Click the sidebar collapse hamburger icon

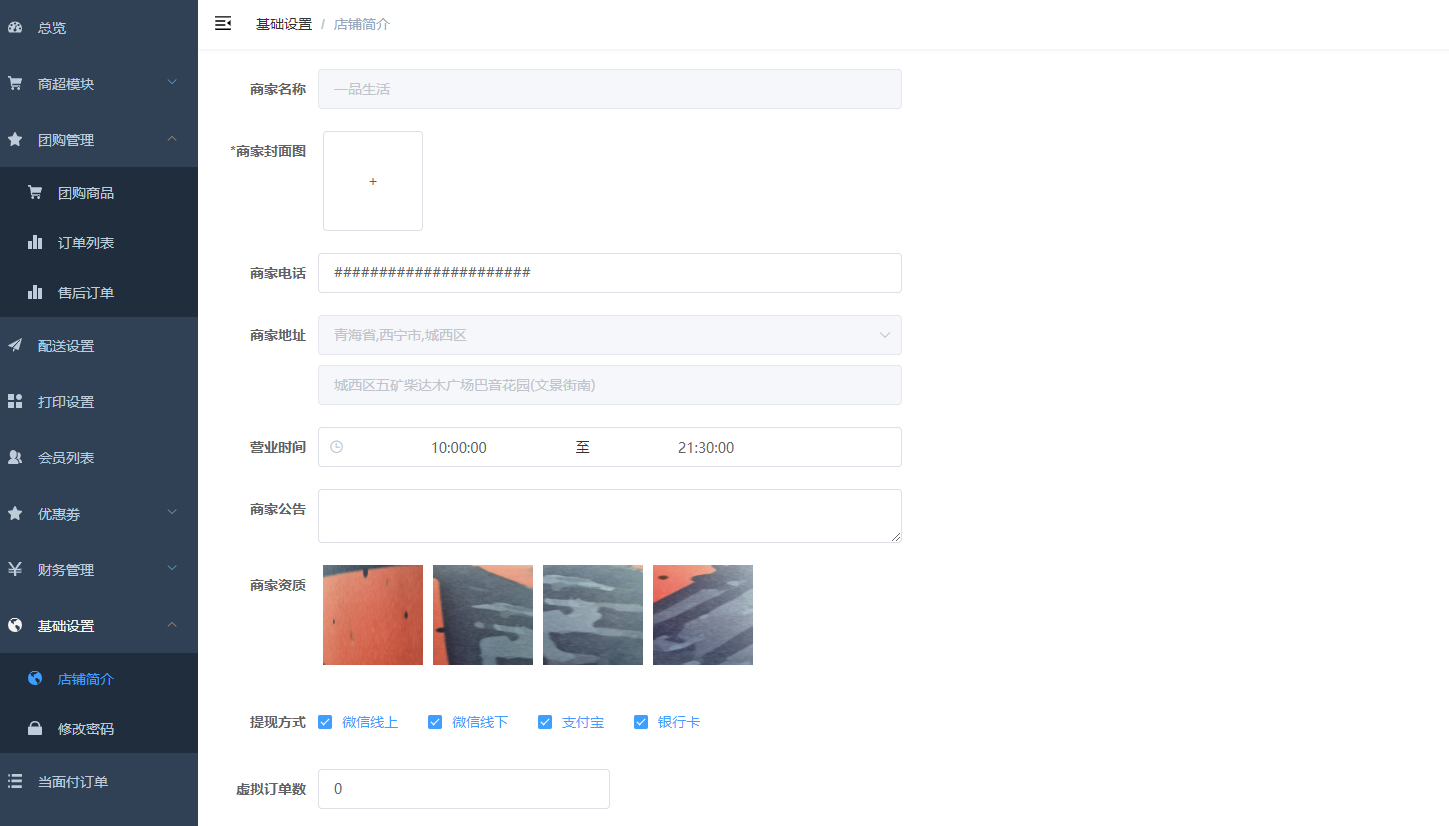pyautogui.click(x=223, y=24)
